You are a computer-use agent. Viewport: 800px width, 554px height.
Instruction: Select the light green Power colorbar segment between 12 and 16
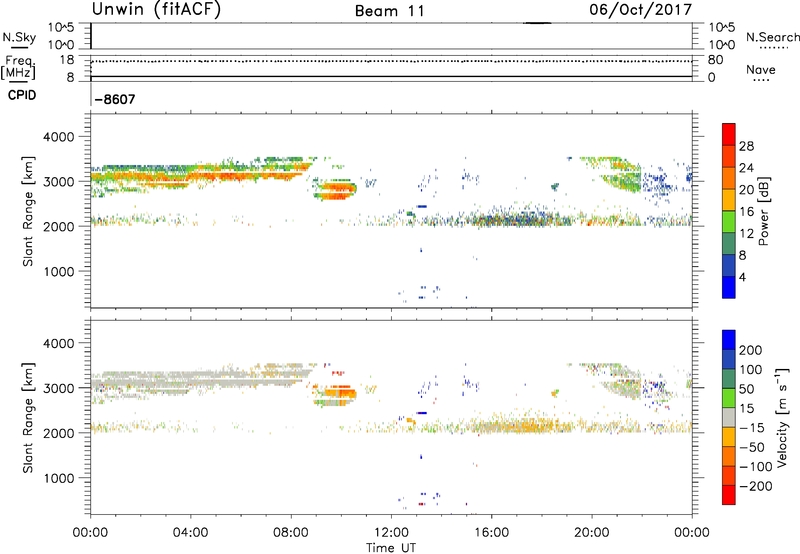click(x=729, y=222)
